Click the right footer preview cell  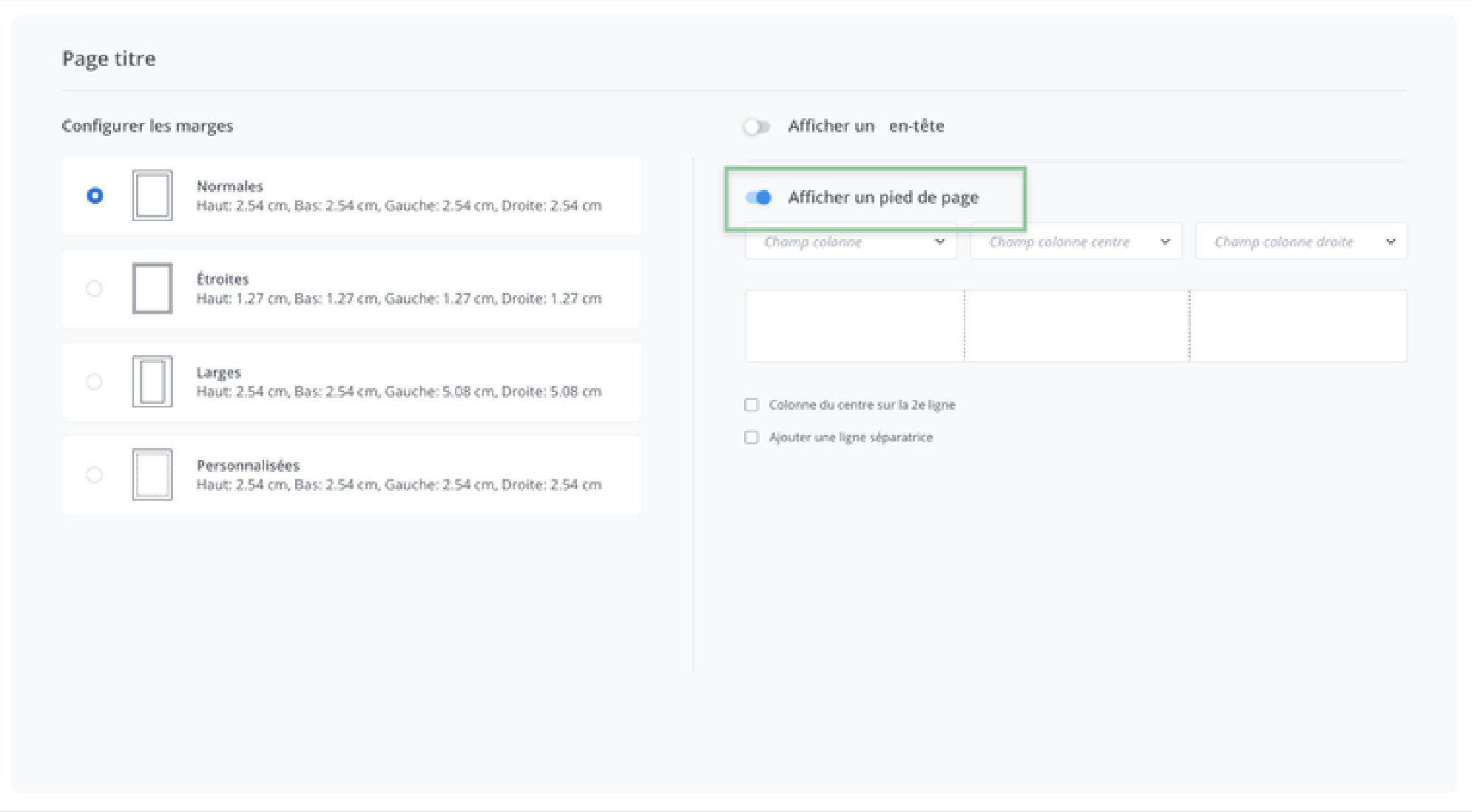1298,325
